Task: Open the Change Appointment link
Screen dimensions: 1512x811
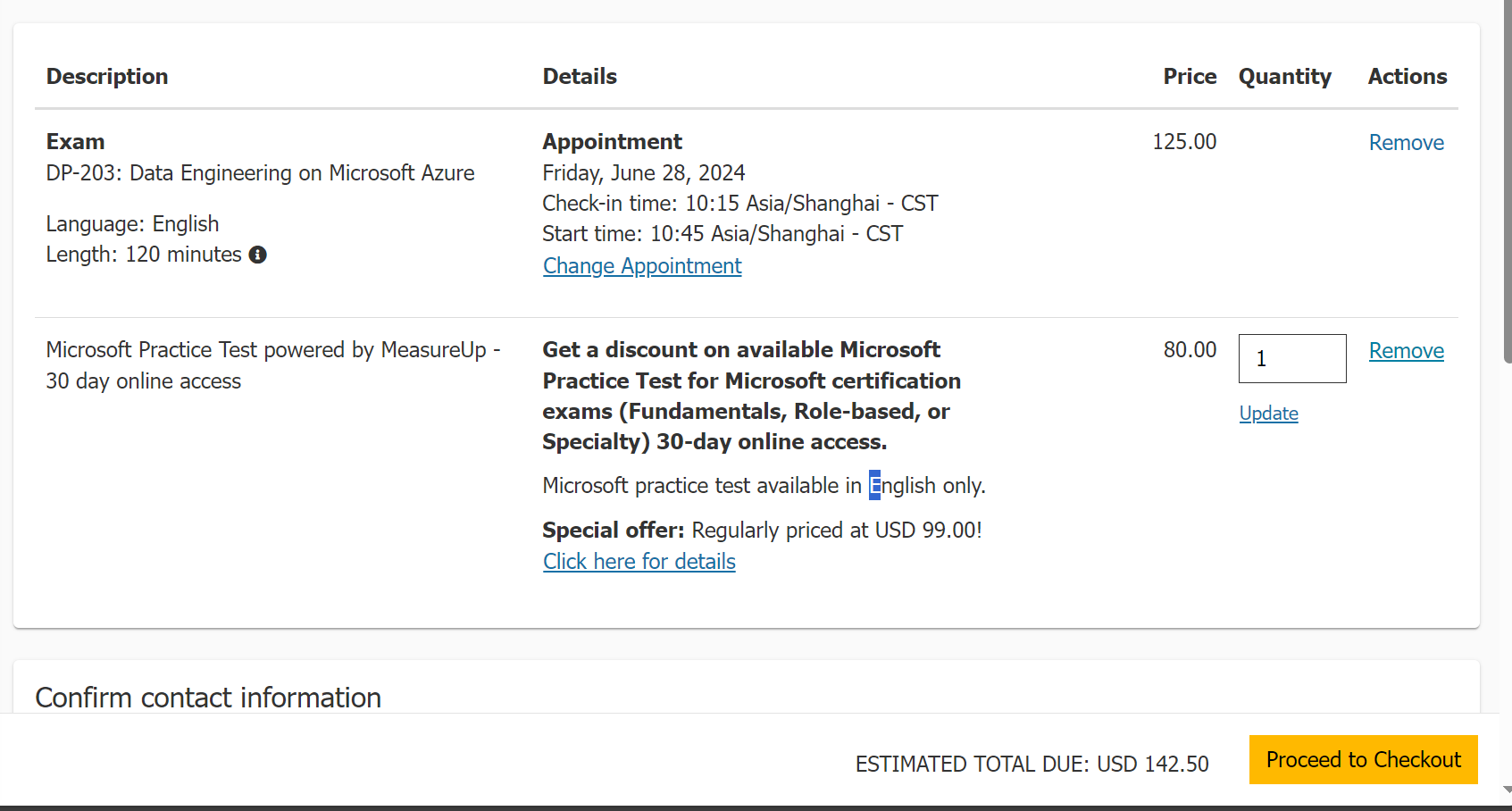Action: [642, 266]
